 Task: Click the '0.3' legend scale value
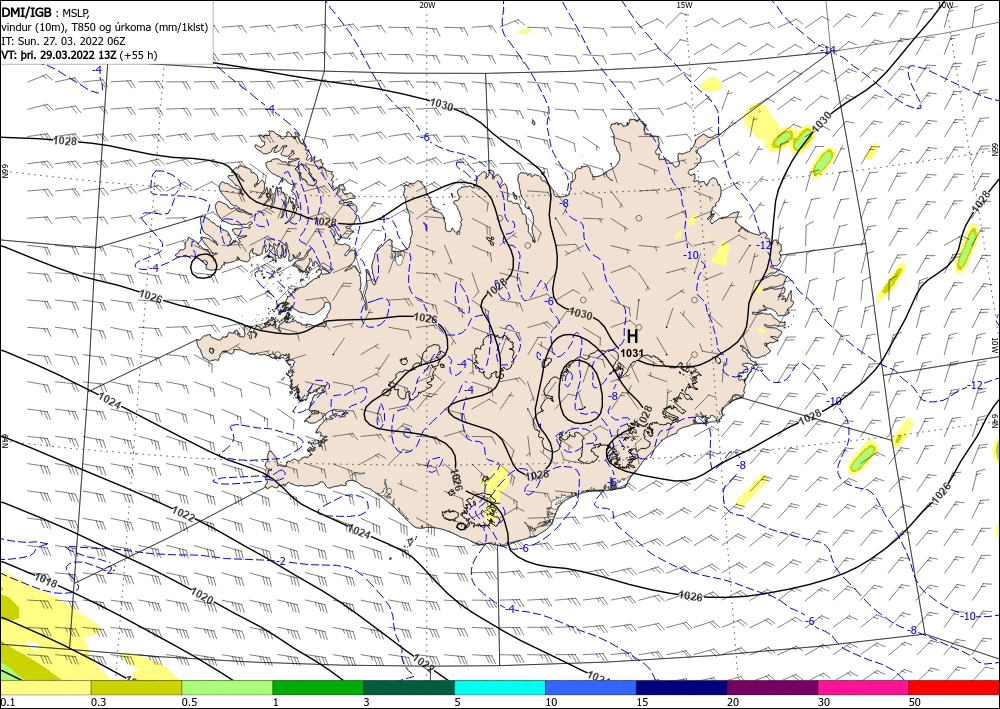click(x=98, y=702)
